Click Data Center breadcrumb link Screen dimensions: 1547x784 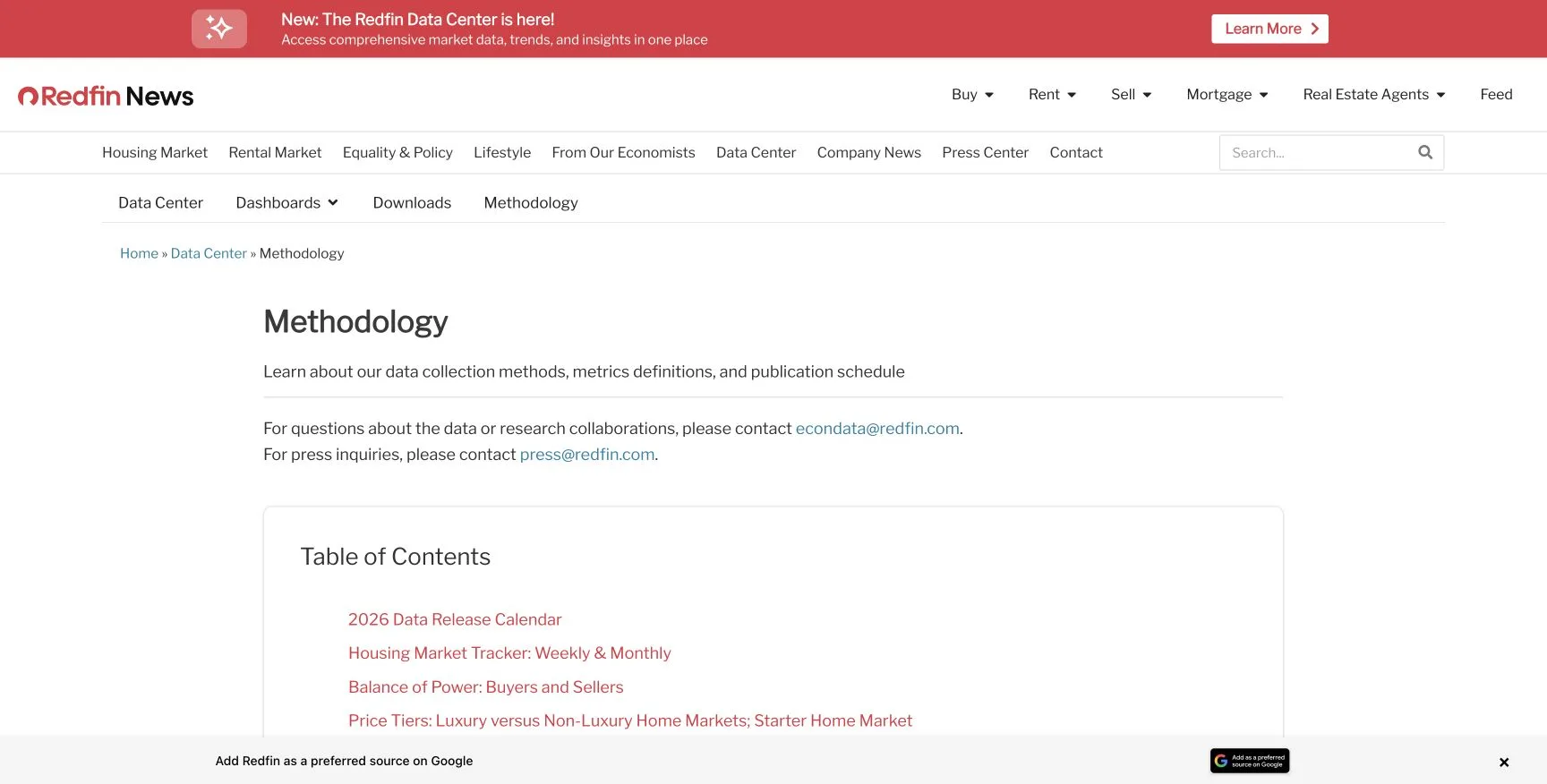coord(209,253)
